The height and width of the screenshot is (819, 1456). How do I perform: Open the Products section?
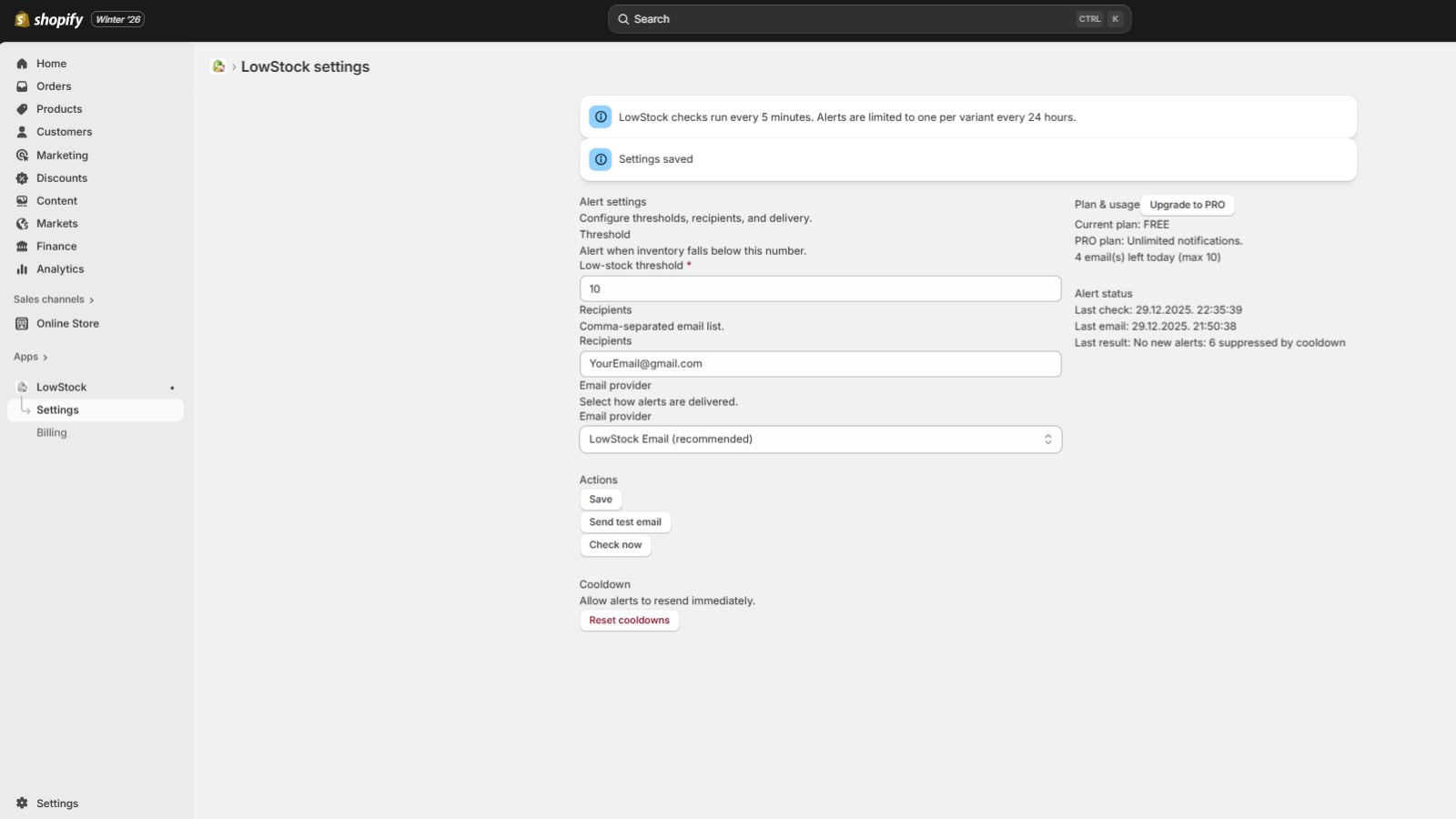click(58, 108)
